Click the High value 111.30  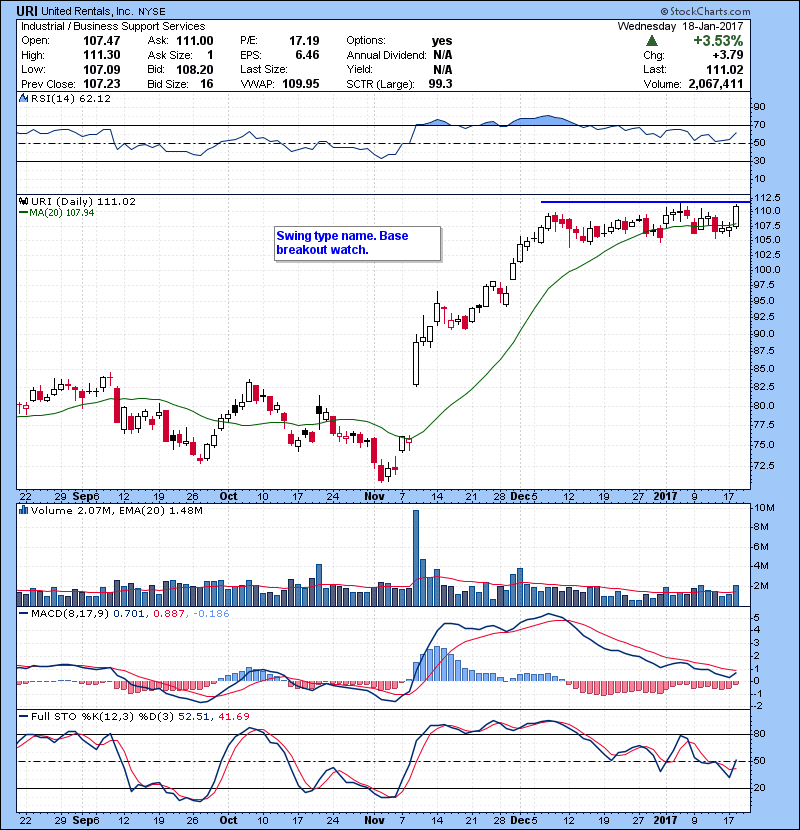(102, 55)
